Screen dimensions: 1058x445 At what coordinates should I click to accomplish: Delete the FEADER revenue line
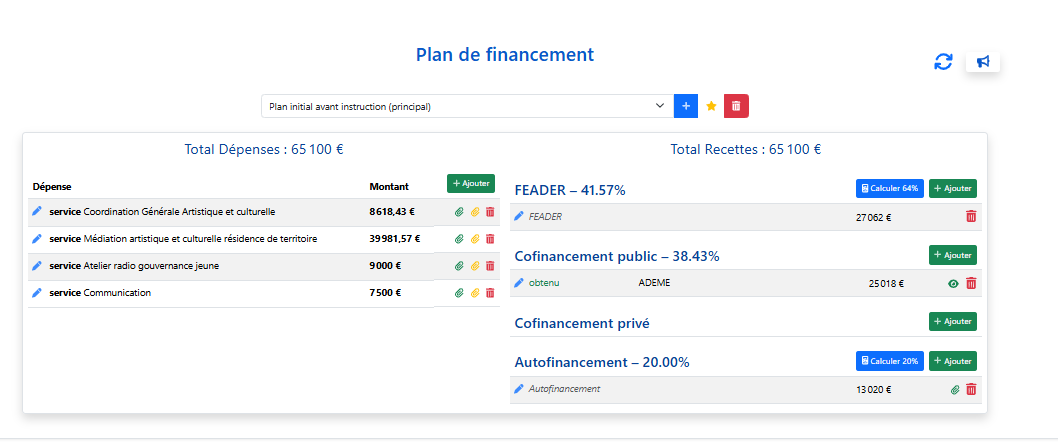click(971, 216)
